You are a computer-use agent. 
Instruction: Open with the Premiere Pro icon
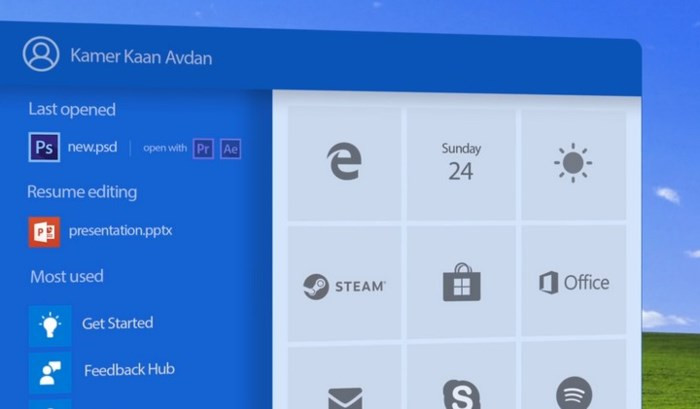pyautogui.click(x=203, y=149)
